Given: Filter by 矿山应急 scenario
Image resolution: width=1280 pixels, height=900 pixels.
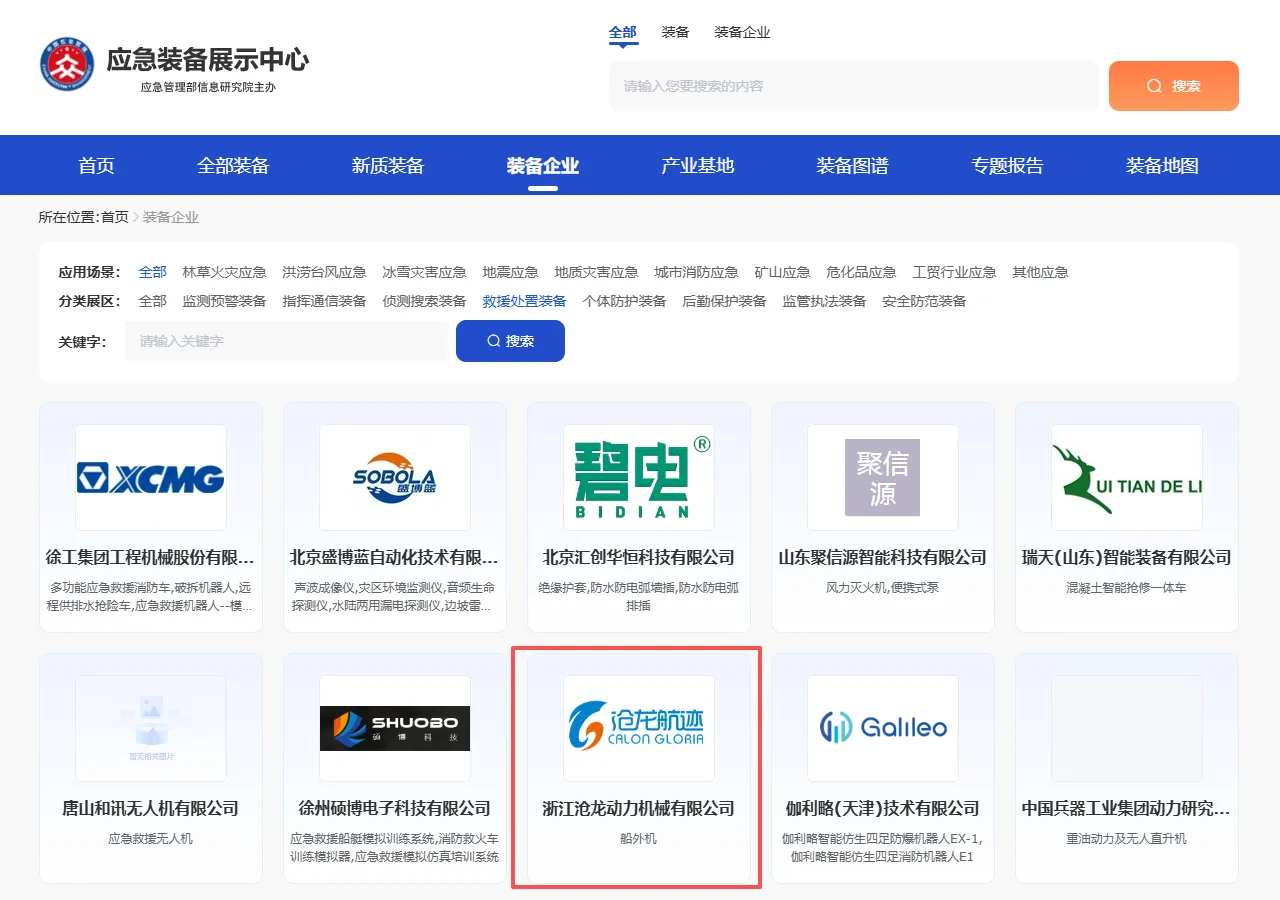Looking at the screenshot, I should (x=783, y=272).
